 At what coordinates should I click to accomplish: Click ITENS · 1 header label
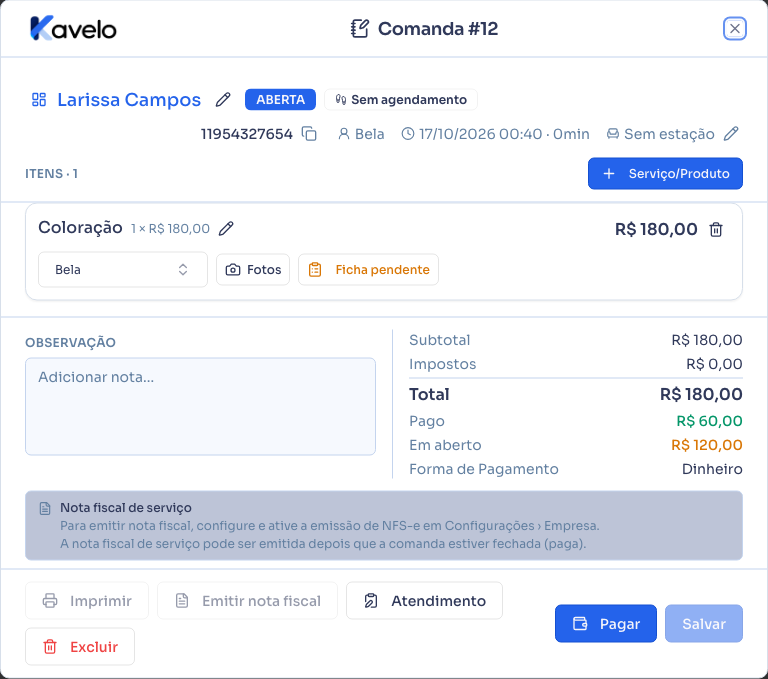click(51, 174)
